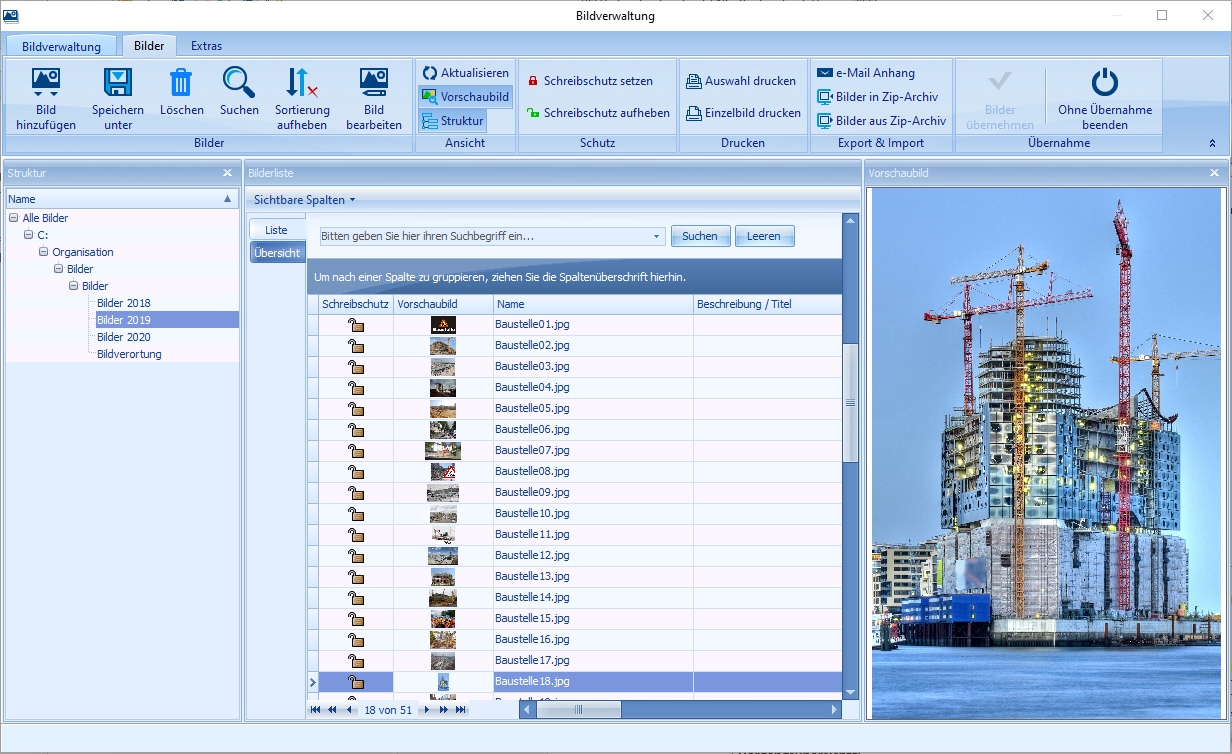The height and width of the screenshot is (754, 1232).
Task: Send as e-Mail Anhang
Action: coord(866,73)
